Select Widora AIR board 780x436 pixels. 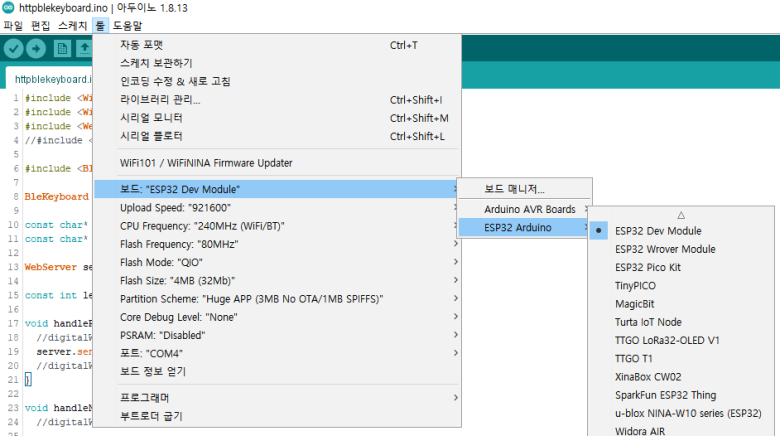click(682, 431)
